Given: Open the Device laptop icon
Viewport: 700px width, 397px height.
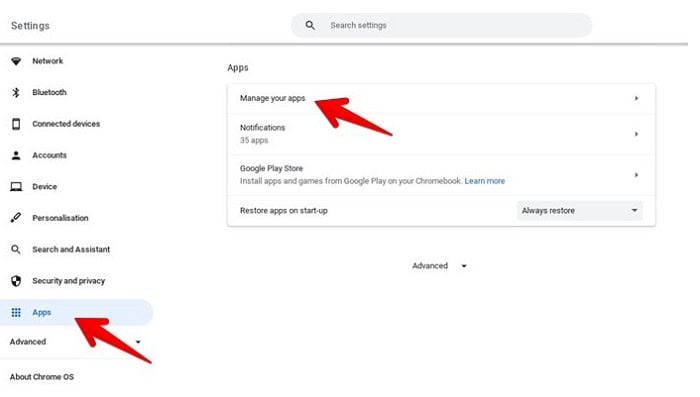Looking at the screenshot, I should point(16,187).
